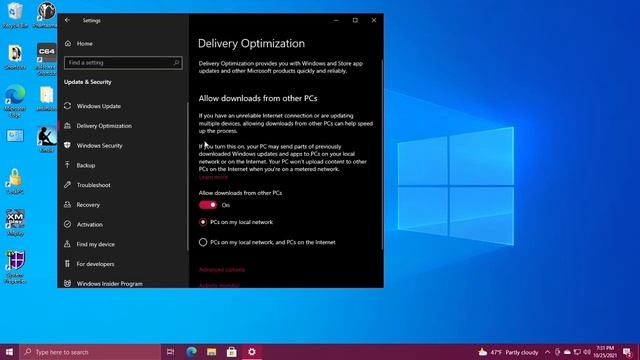Go back using the Settings back arrow

pyautogui.click(x=67, y=20)
